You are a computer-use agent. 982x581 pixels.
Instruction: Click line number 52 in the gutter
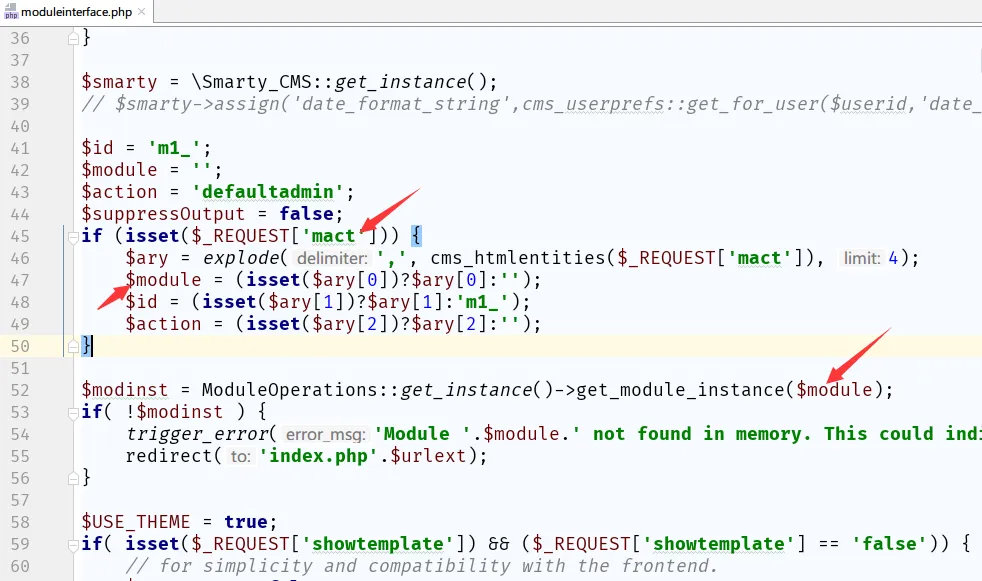[x=20, y=390]
